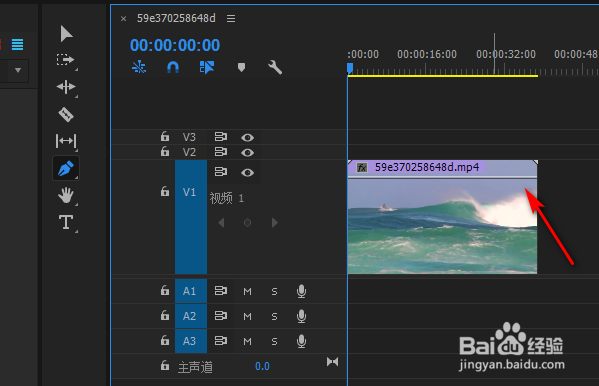Toggle lock on track V2

click(x=165, y=151)
